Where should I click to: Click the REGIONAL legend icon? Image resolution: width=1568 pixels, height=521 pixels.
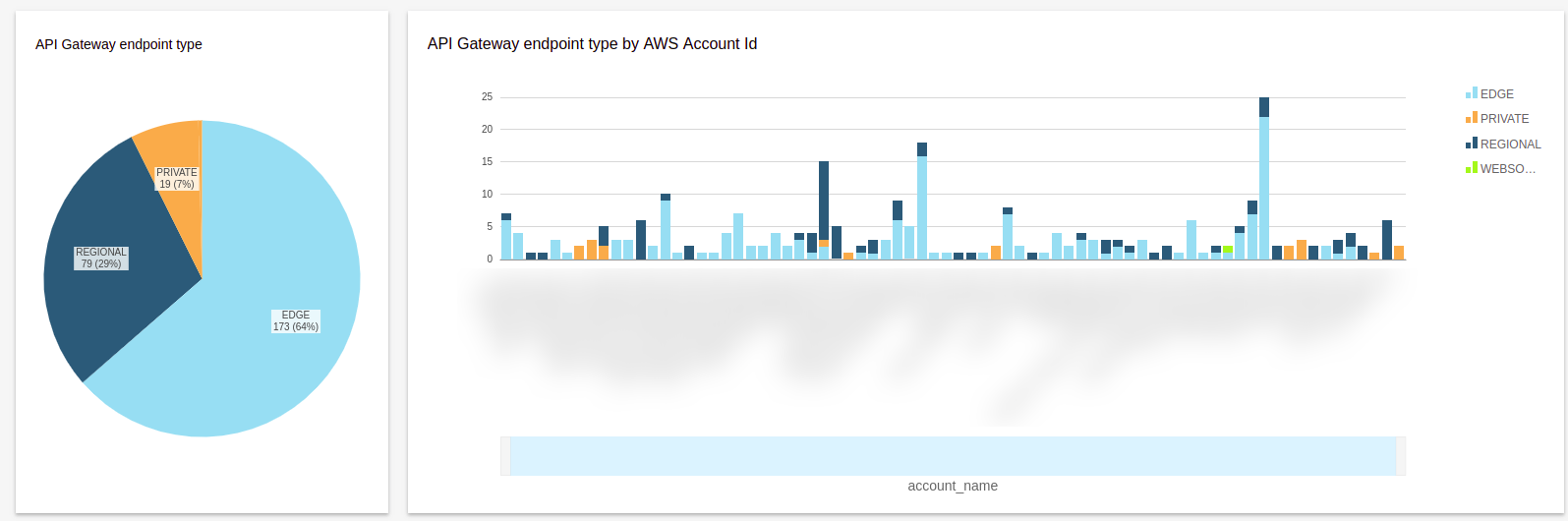coord(1472,144)
